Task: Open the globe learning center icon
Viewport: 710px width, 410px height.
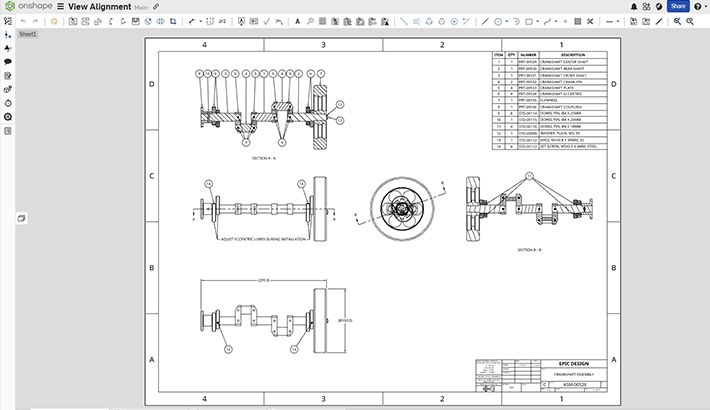Action: (659, 6)
